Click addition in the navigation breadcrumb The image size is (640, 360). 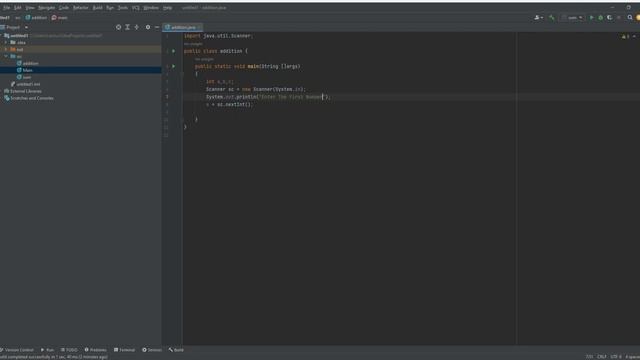[36, 18]
